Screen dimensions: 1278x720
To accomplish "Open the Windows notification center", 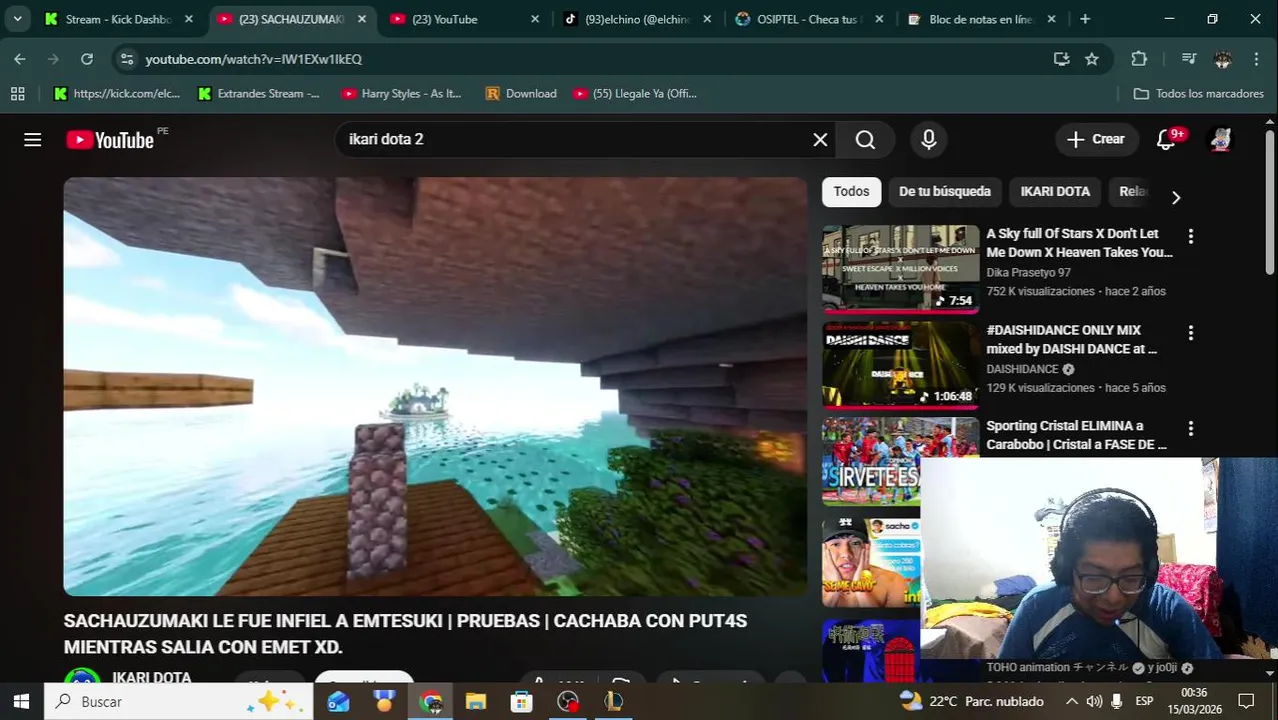I will click(1246, 702).
